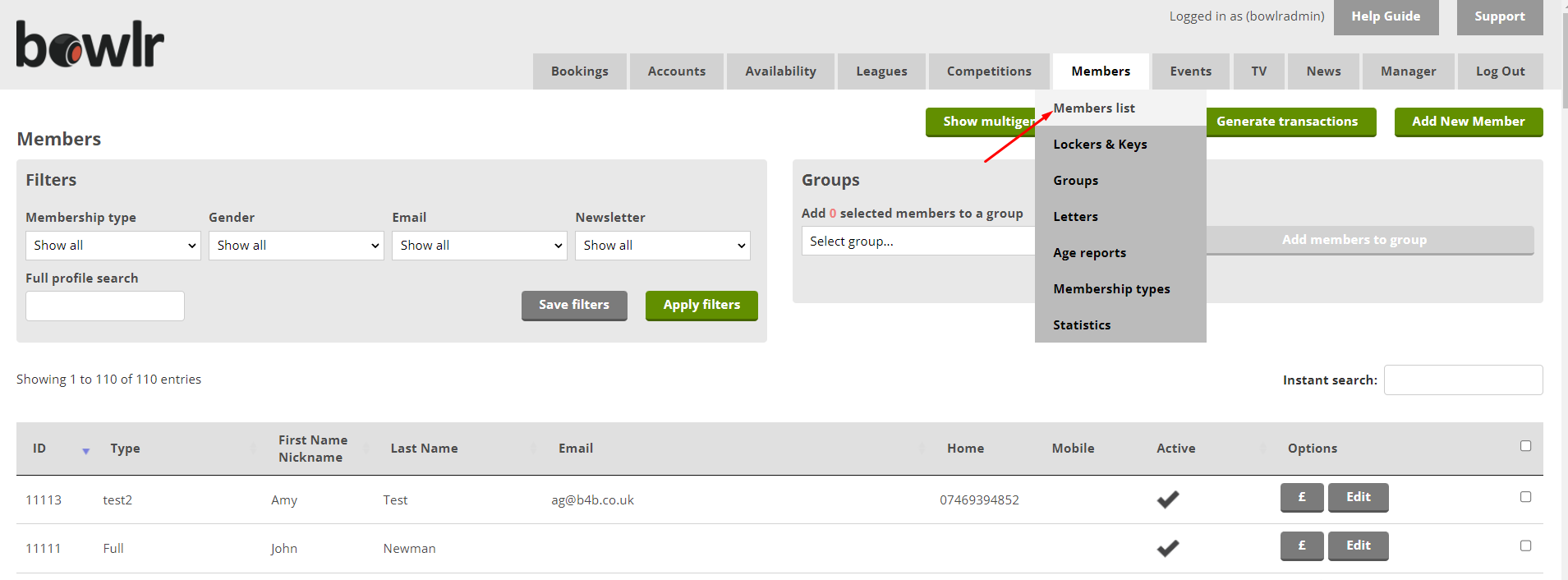This screenshot has height=580, width=1568.
Task: Choose Lockers & Keys from Members menu
Action: tap(1100, 145)
